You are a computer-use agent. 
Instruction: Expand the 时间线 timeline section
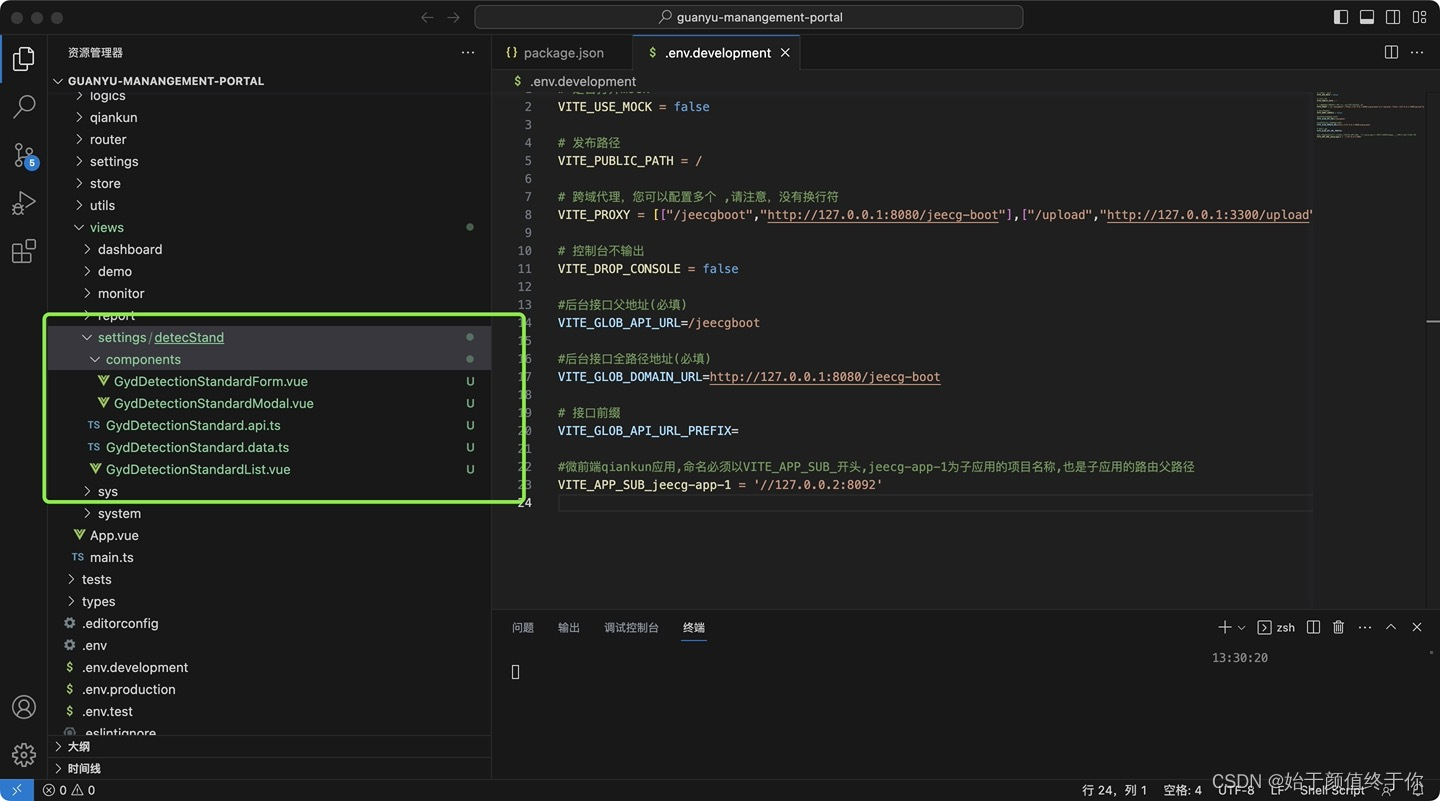270,768
